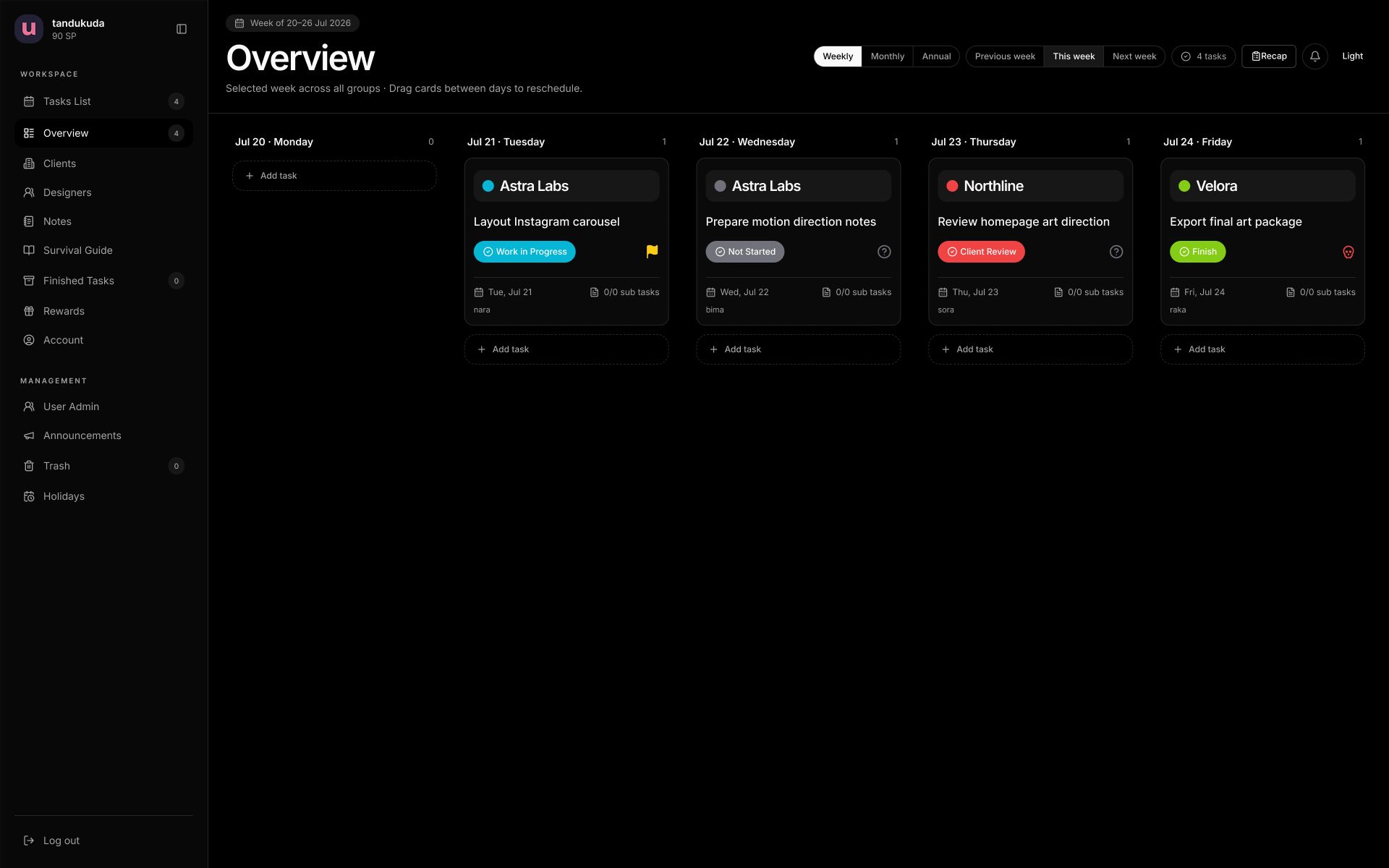Click the Finished Tasks archive icon
This screenshot has width=1389, height=868.
coord(29,281)
